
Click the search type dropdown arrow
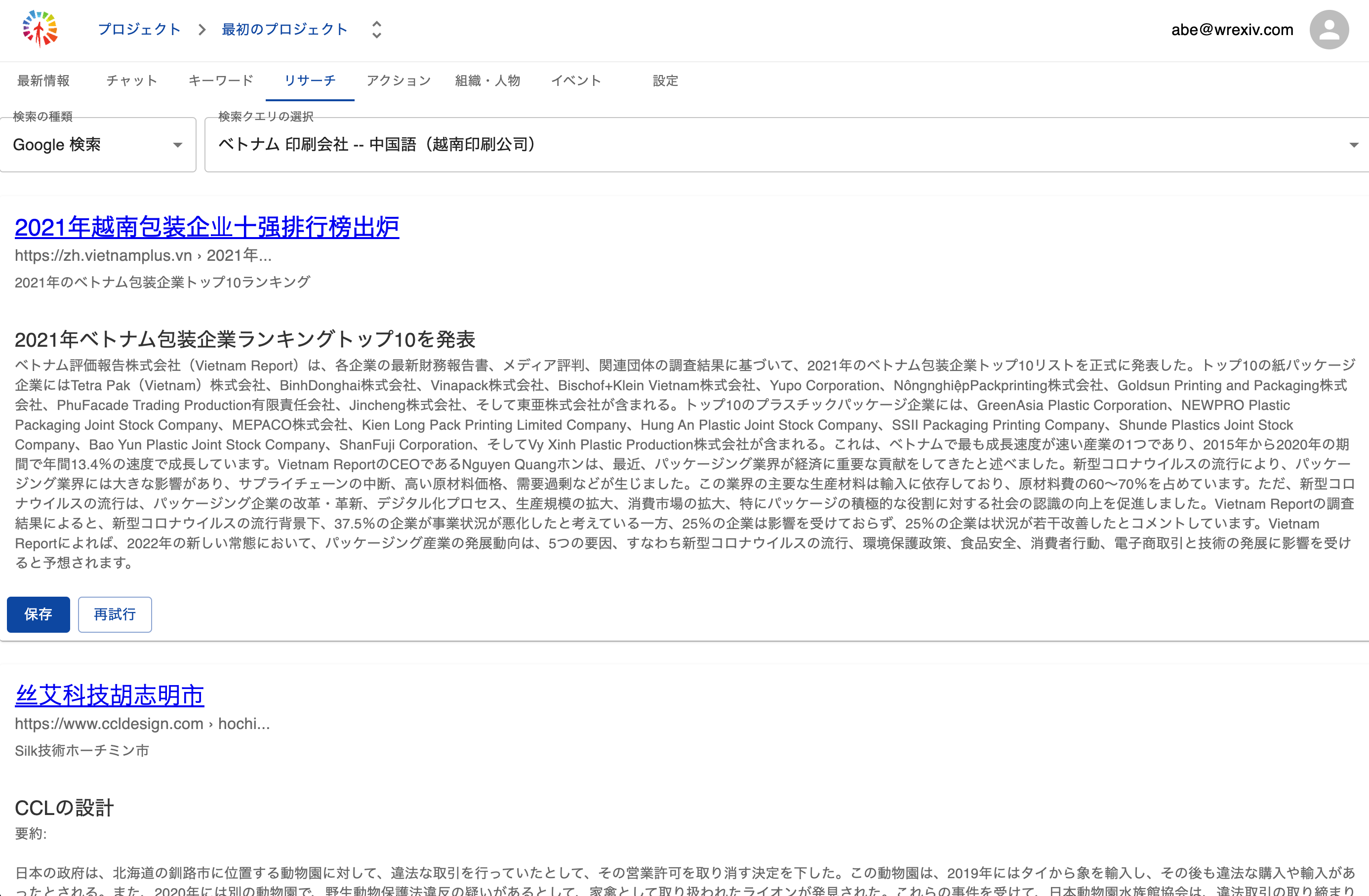tap(178, 145)
